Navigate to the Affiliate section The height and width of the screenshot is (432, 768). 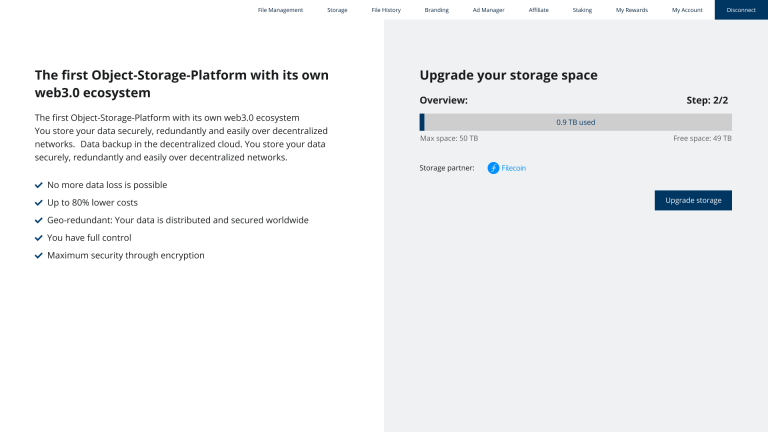tap(538, 10)
